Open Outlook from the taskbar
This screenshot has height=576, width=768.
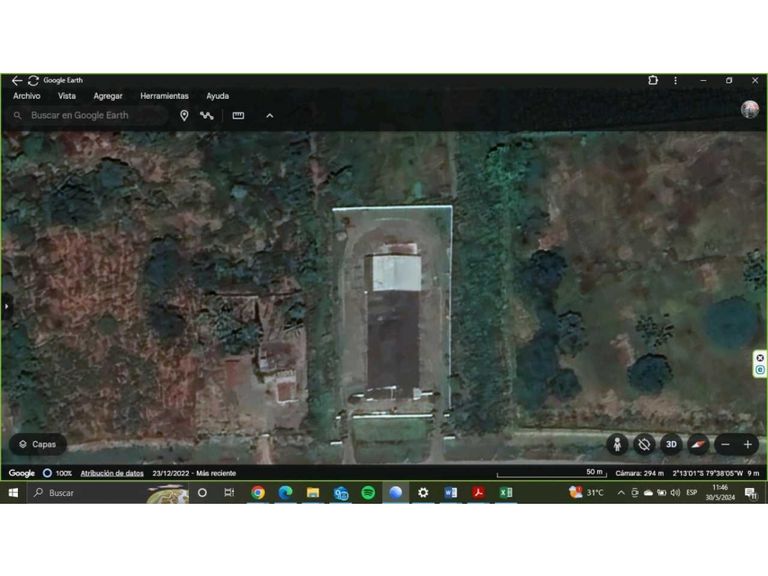(x=340, y=493)
